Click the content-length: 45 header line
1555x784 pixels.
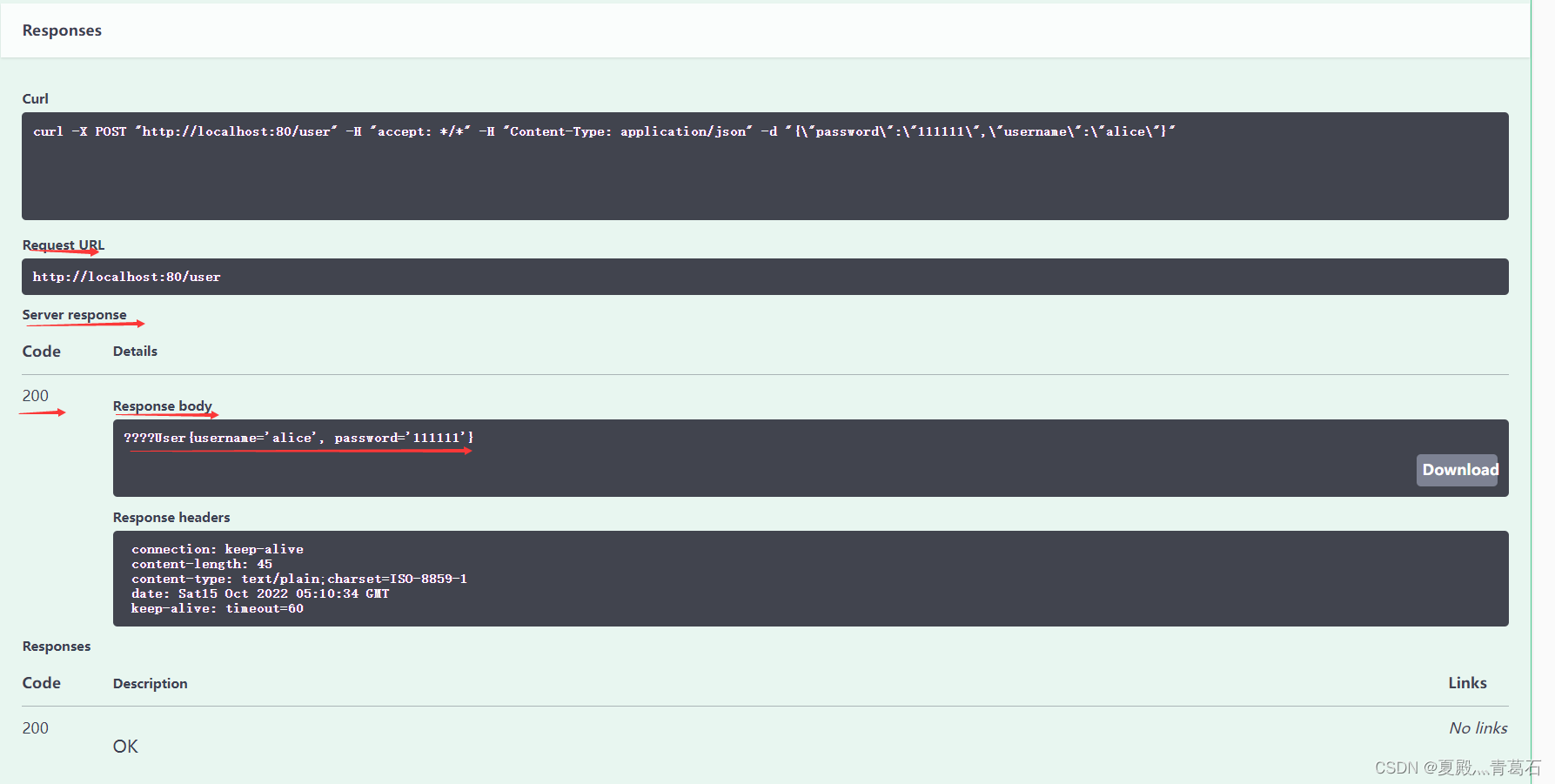pos(202,564)
